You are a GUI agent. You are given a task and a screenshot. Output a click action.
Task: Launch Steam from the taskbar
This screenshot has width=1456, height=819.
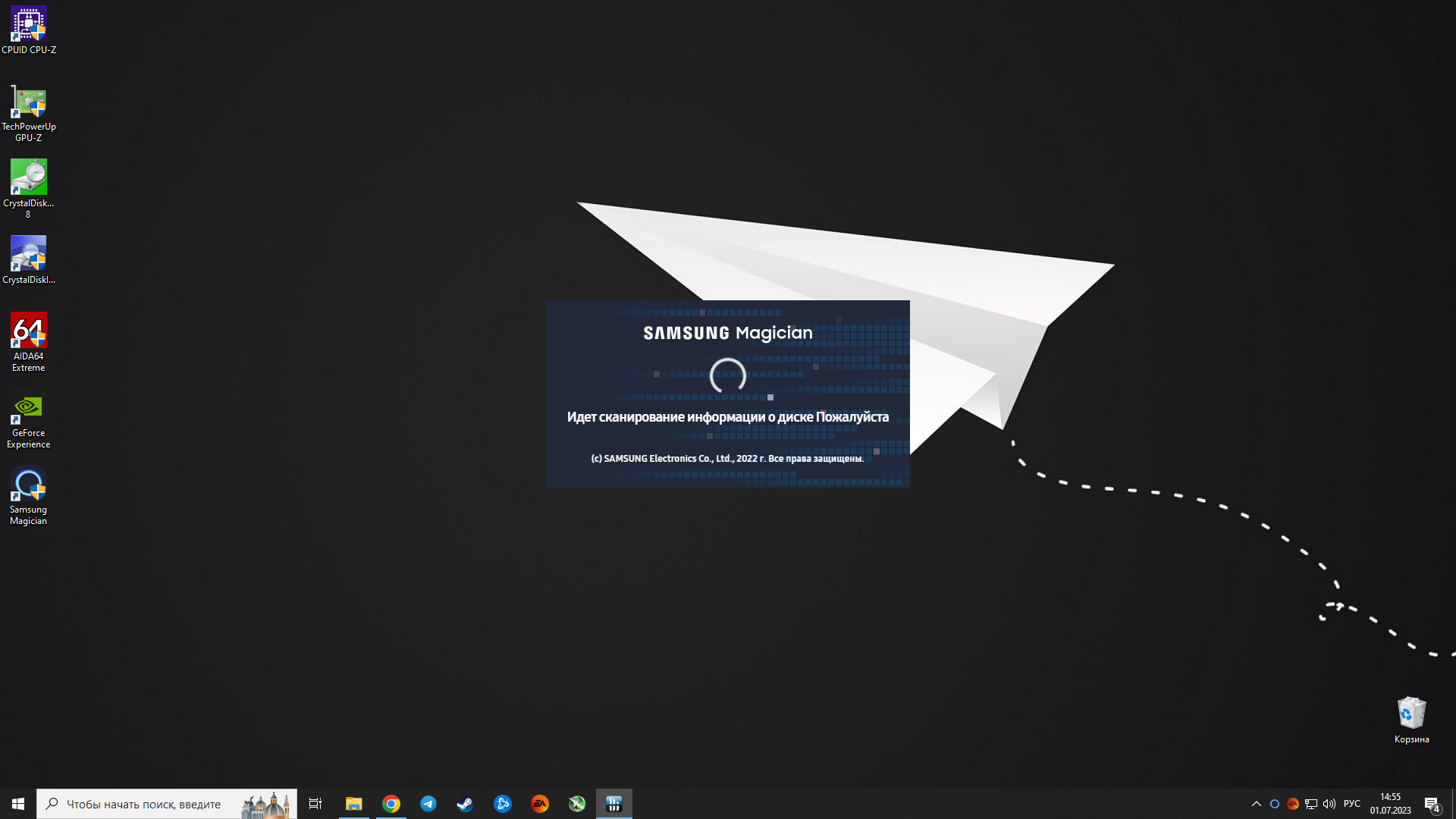click(x=465, y=804)
